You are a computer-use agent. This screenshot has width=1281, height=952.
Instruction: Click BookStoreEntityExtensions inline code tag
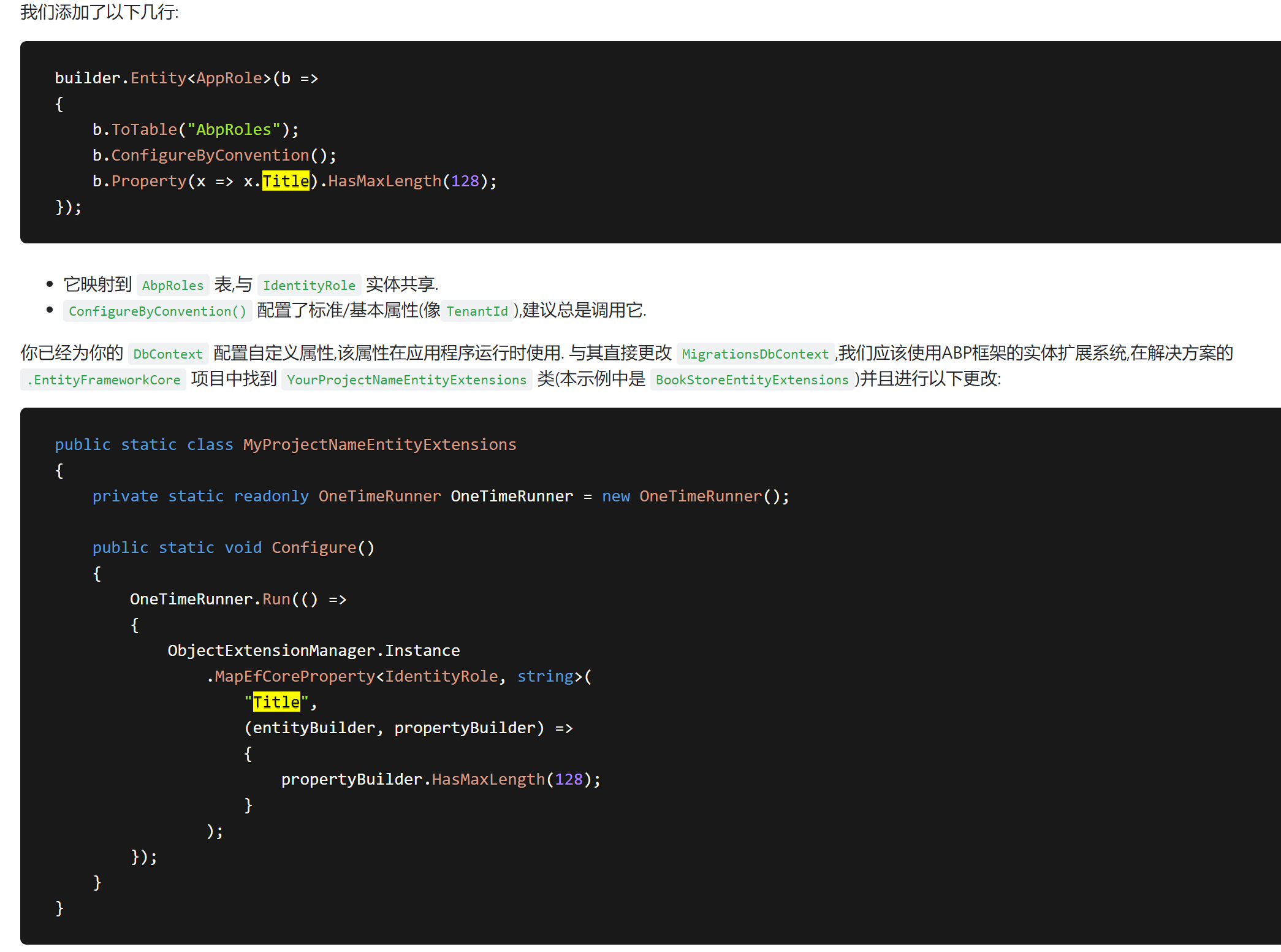[x=752, y=379]
